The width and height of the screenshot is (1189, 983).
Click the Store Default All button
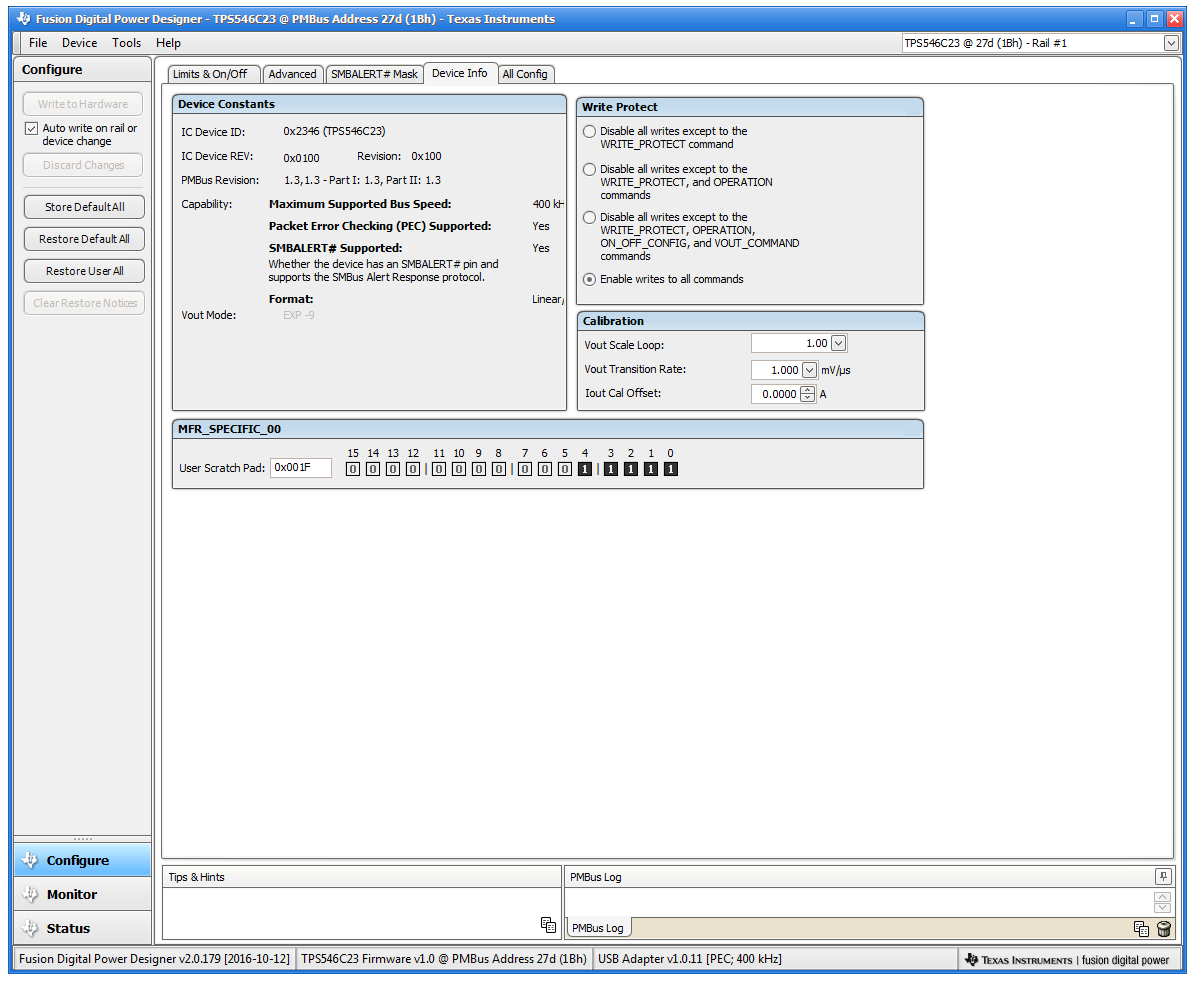pyautogui.click(x=84, y=207)
